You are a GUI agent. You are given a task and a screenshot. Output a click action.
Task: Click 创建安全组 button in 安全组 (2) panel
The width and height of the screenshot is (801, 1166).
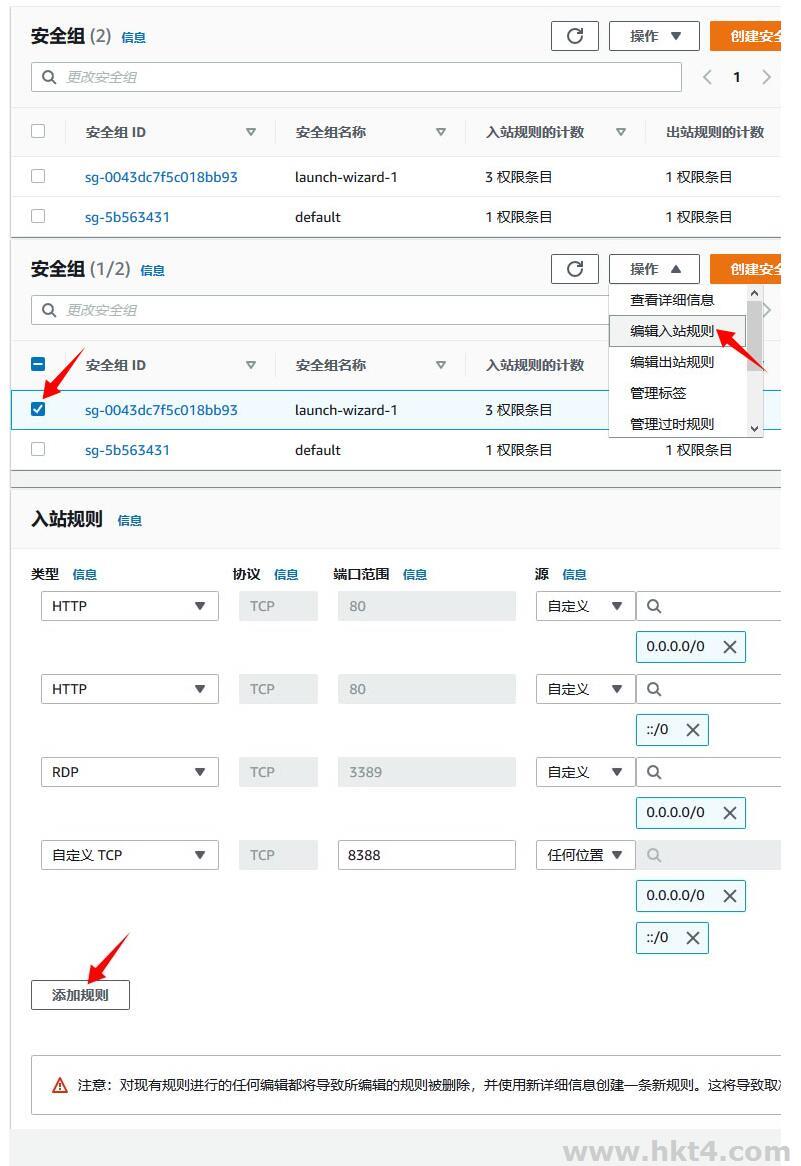click(x=745, y=36)
